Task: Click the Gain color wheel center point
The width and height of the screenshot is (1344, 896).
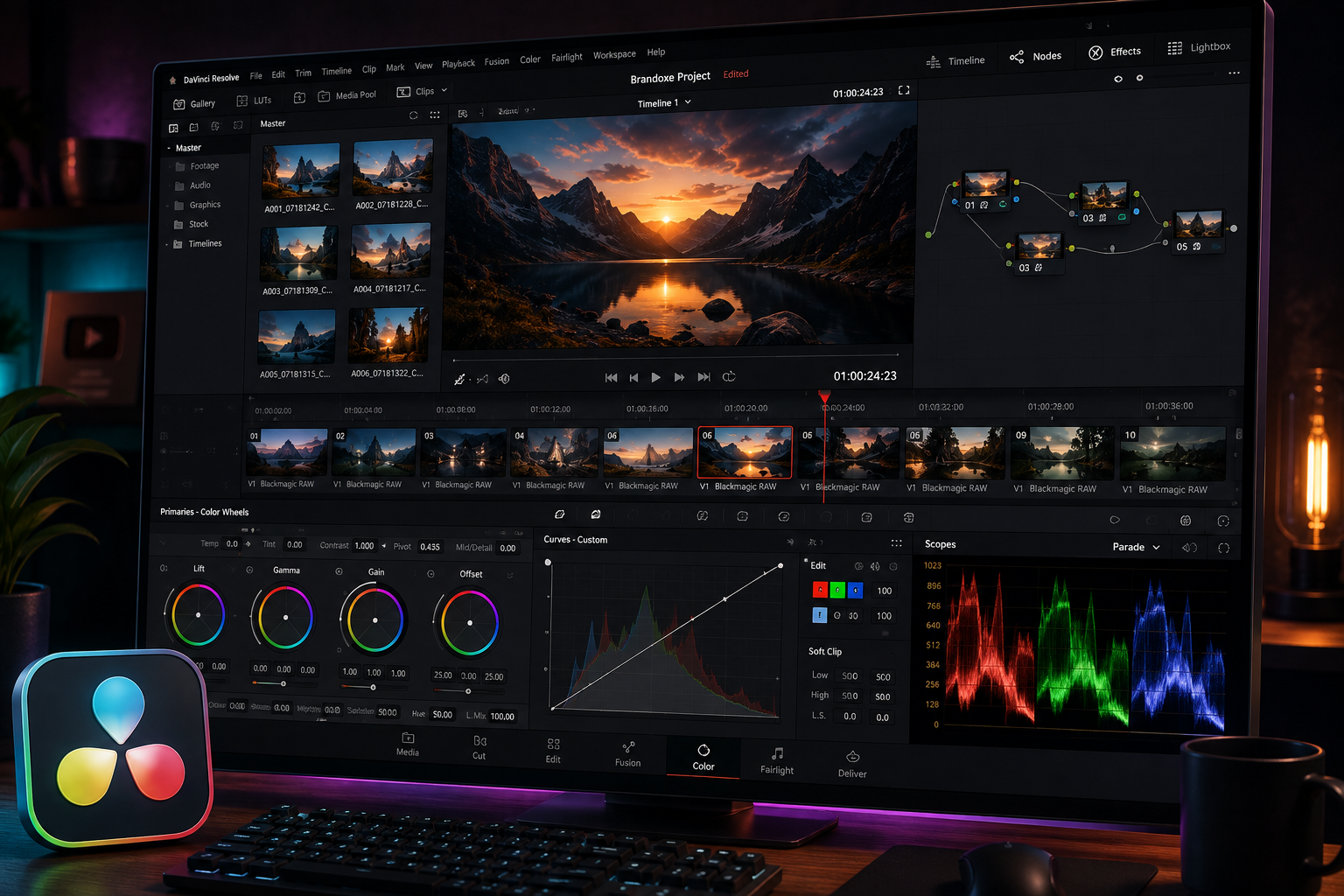Action: pos(375,620)
